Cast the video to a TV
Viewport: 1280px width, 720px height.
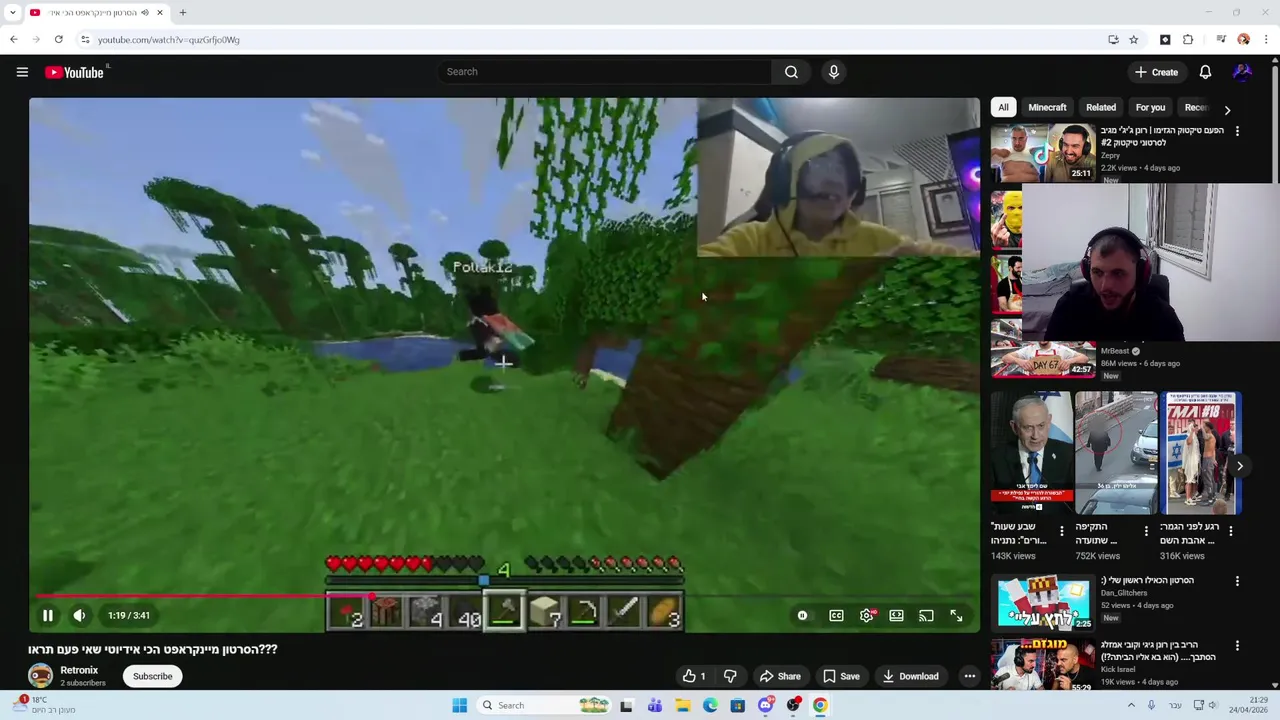[926, 616]
